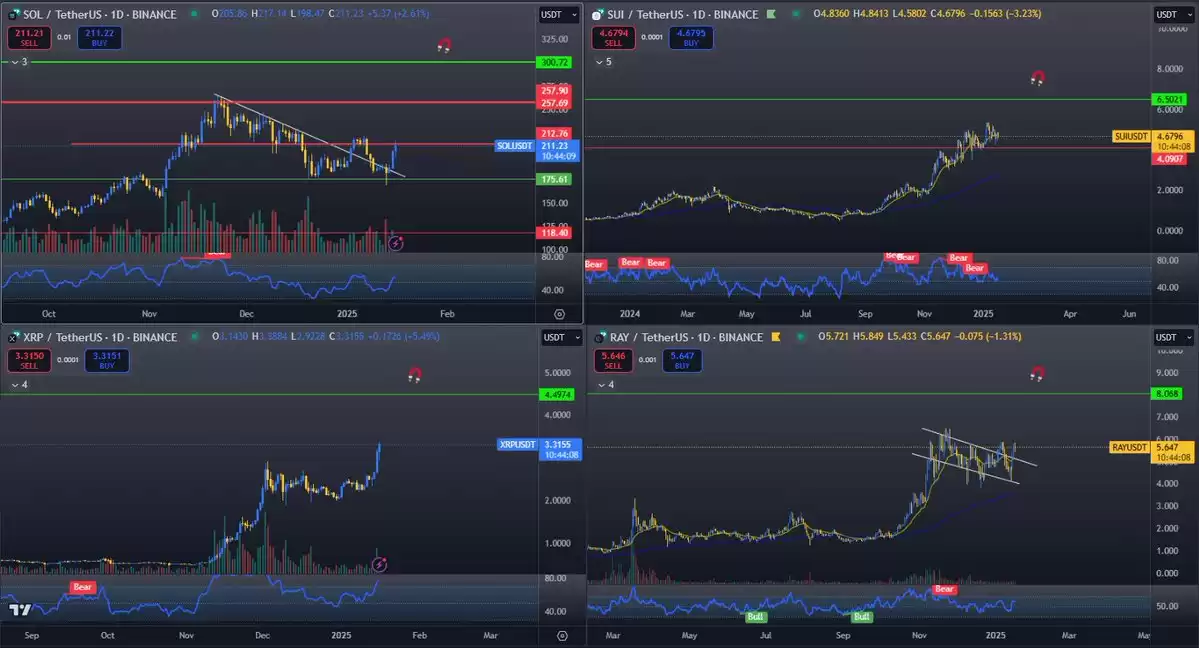Expand the 4 indicators legend on RAY chart
Screen dimensions: 1199x648
606,385
